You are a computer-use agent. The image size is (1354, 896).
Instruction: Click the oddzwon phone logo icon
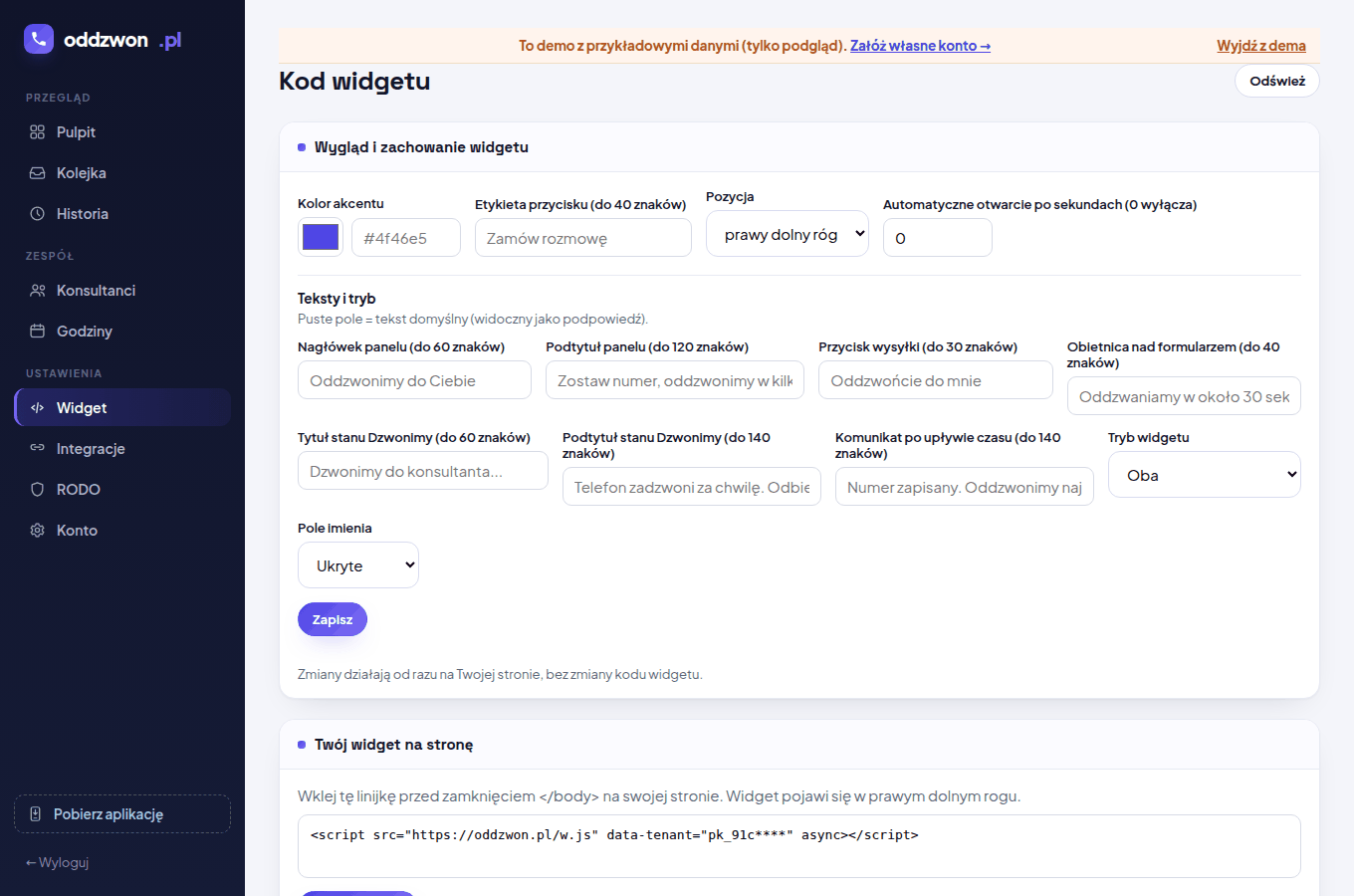[x=39, y=39]
